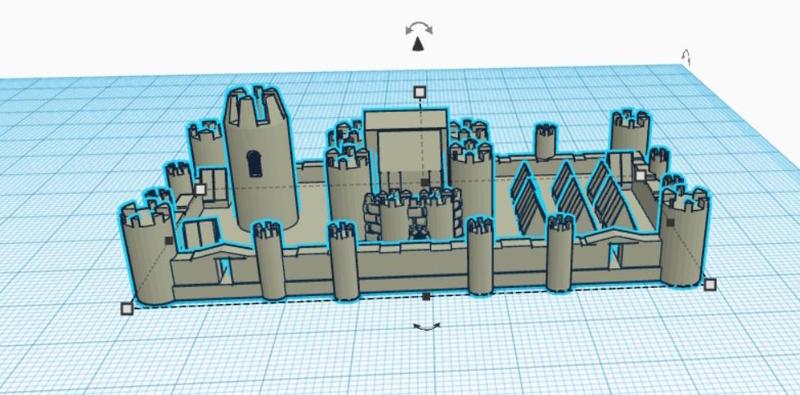800x395 pixels.
Task: Select the white corner handle near the back-right wall
Action: 640,176
